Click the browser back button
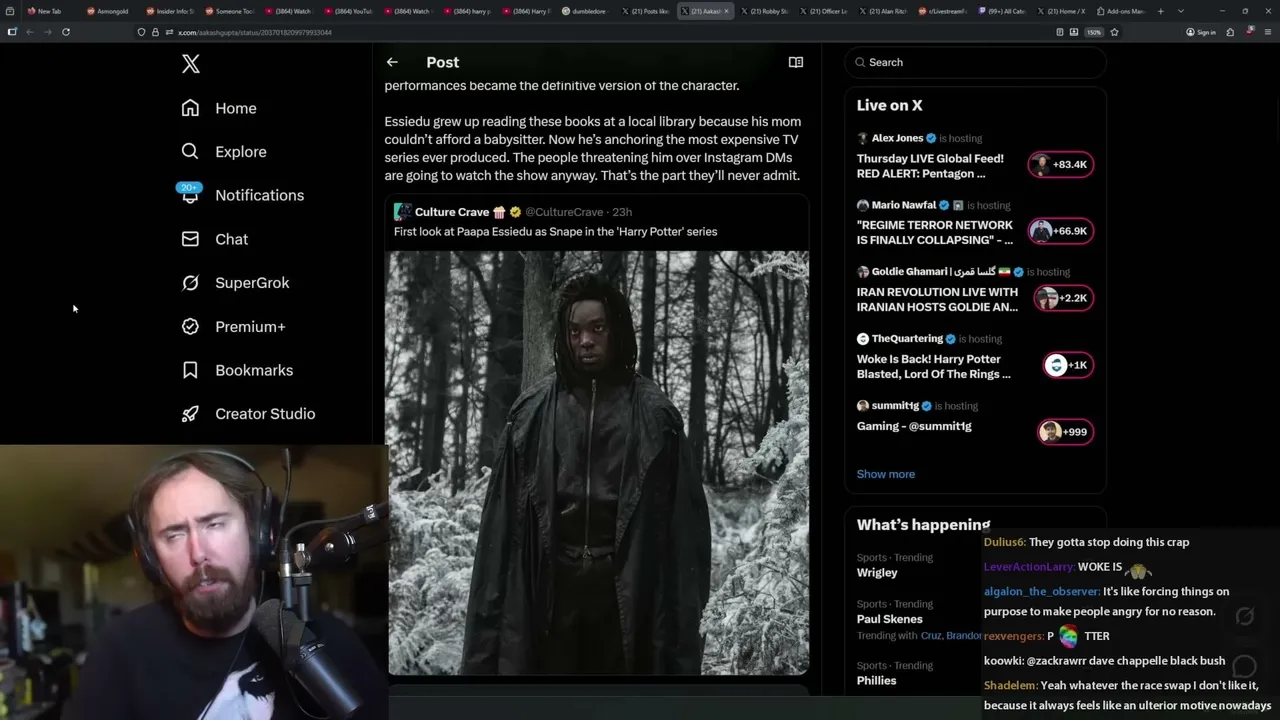Screen dimensions: 1280x720 coord(30,32)
